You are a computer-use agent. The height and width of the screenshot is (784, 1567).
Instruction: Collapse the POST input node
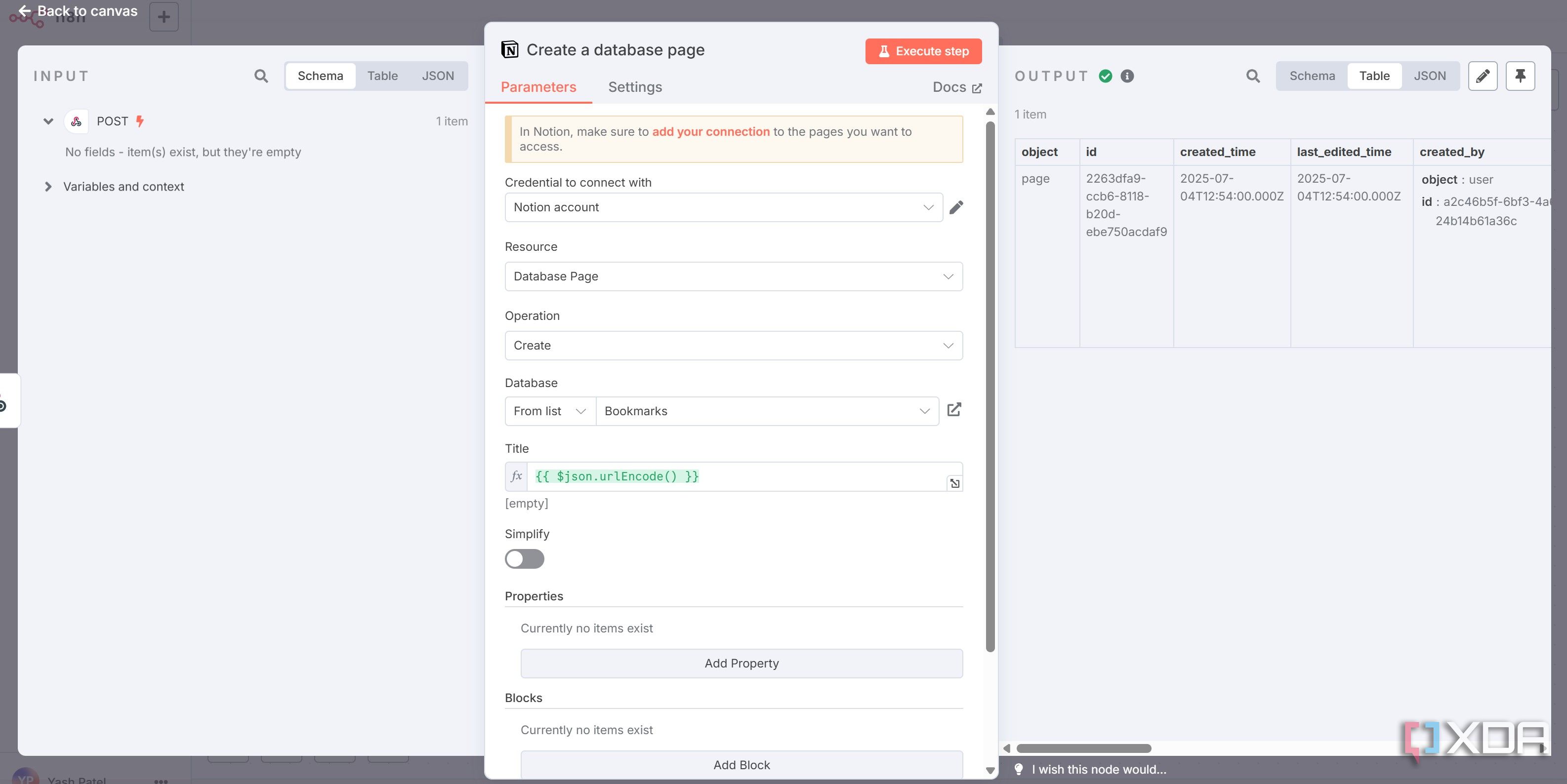(x=48, y=121)
